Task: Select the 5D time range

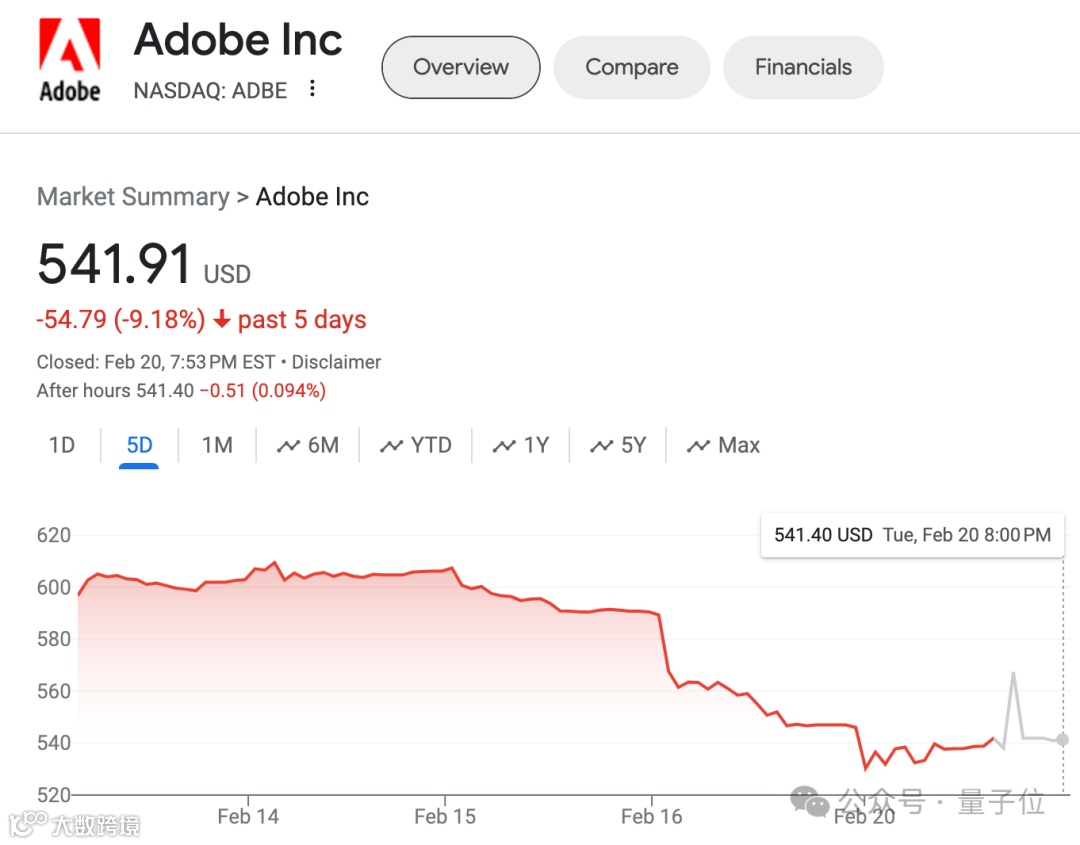Action: click(139, 445)
